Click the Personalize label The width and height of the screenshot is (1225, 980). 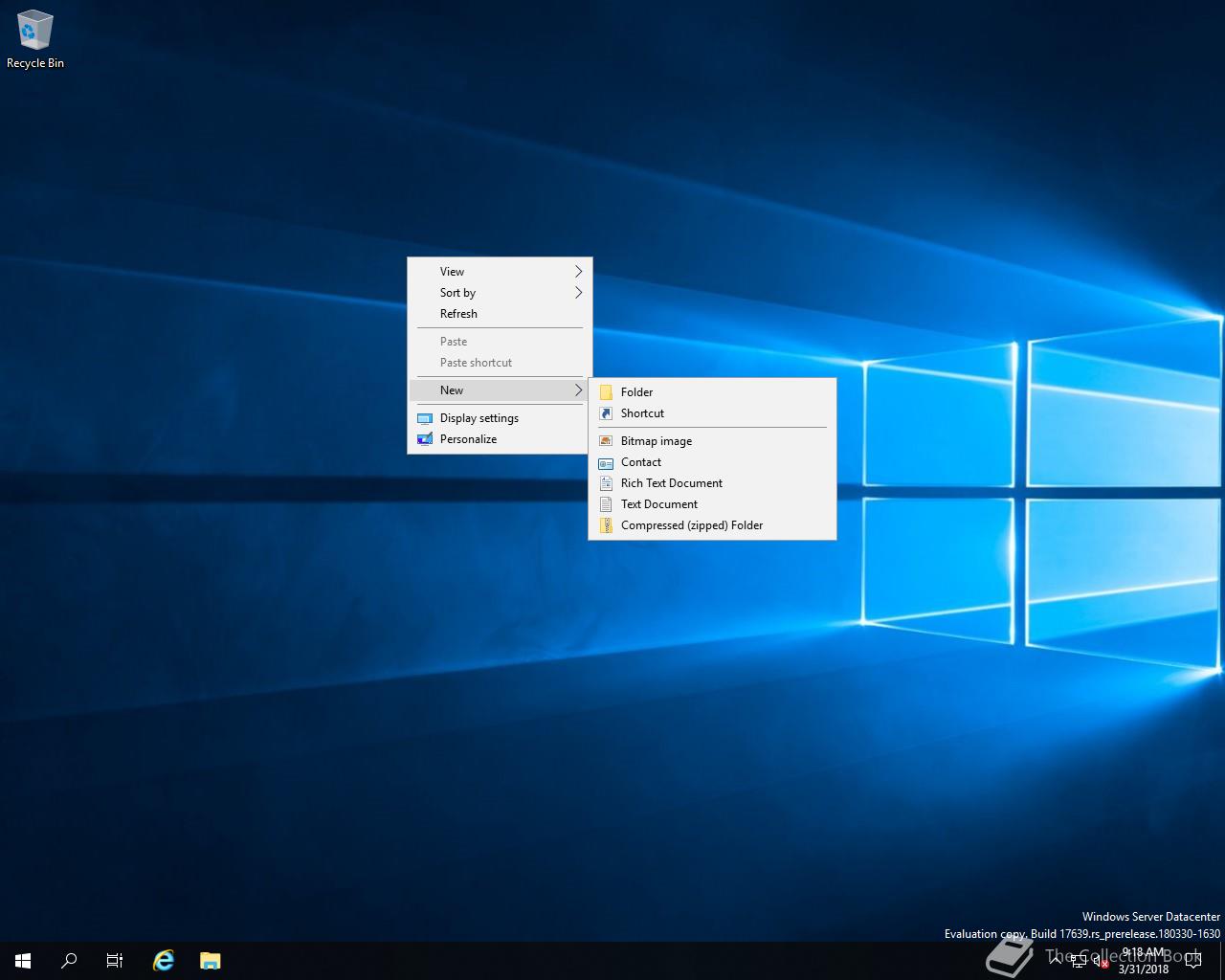point(468,439)
